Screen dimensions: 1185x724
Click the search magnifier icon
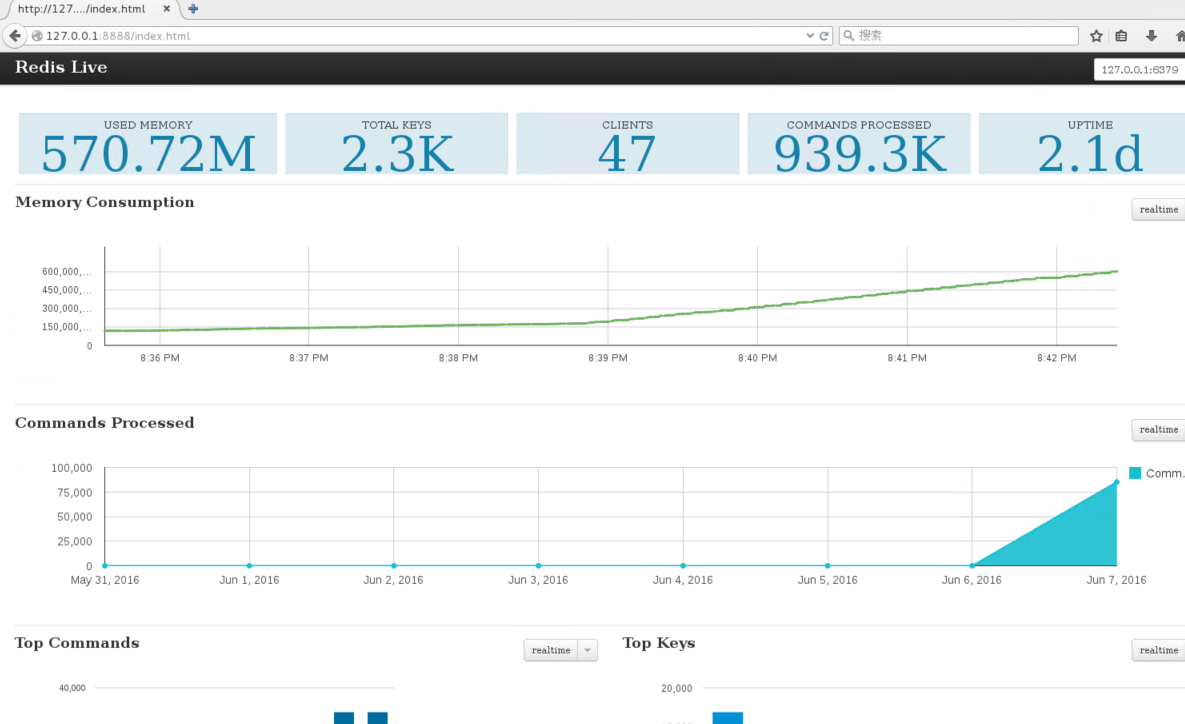click(849, 36)
